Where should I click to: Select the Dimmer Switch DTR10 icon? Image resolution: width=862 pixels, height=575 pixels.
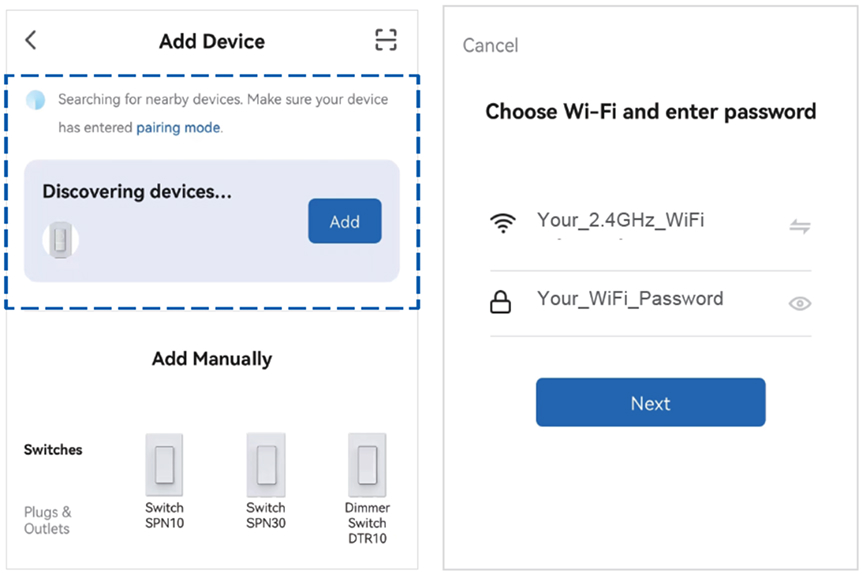point(367,465)
